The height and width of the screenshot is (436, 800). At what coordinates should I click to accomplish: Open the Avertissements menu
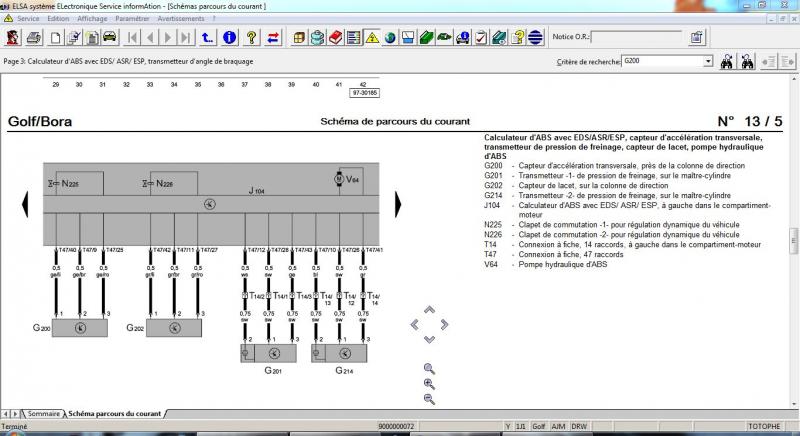[x=181, y=18]
